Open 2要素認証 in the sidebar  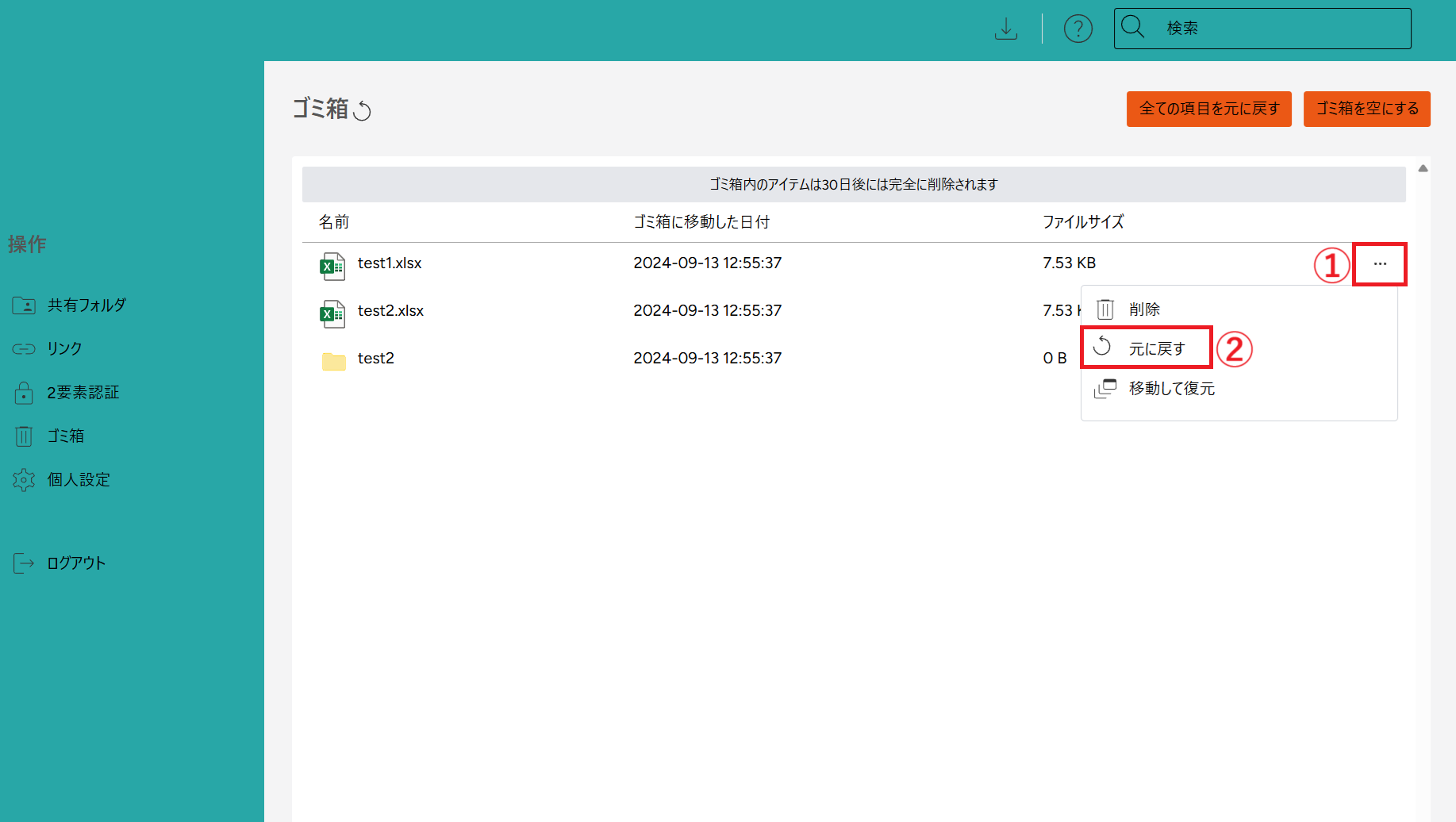[83, 393]
